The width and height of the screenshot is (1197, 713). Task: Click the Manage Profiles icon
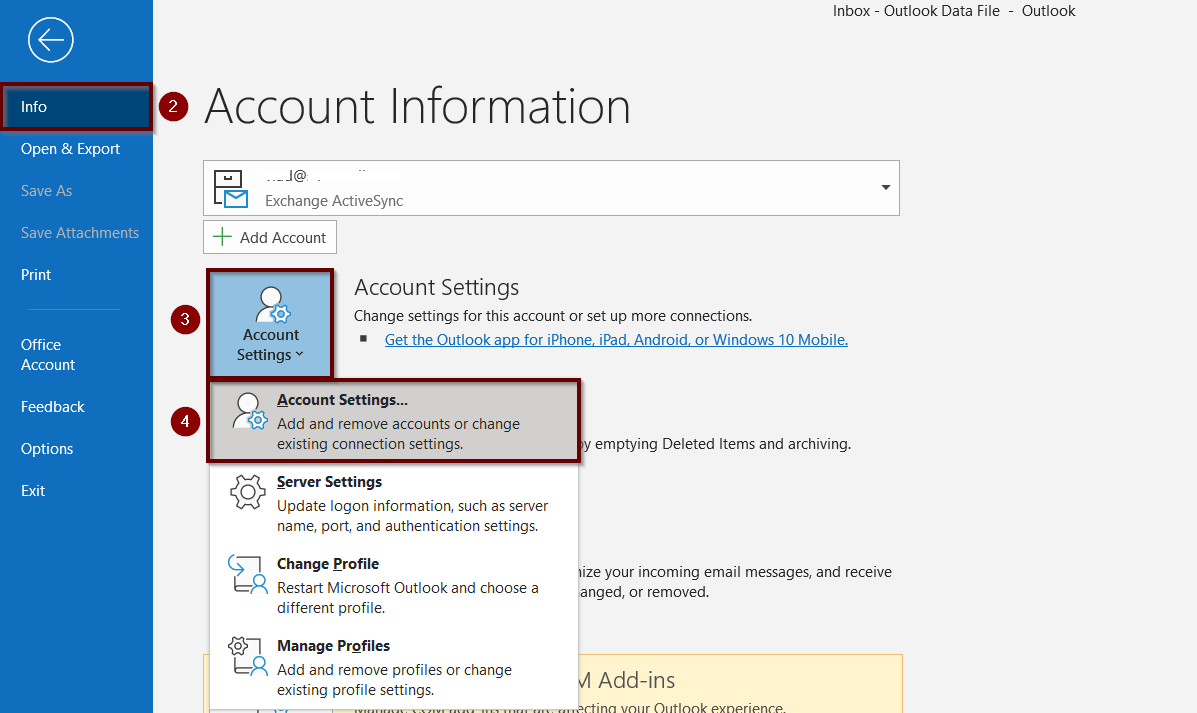(x=248, y=657)
